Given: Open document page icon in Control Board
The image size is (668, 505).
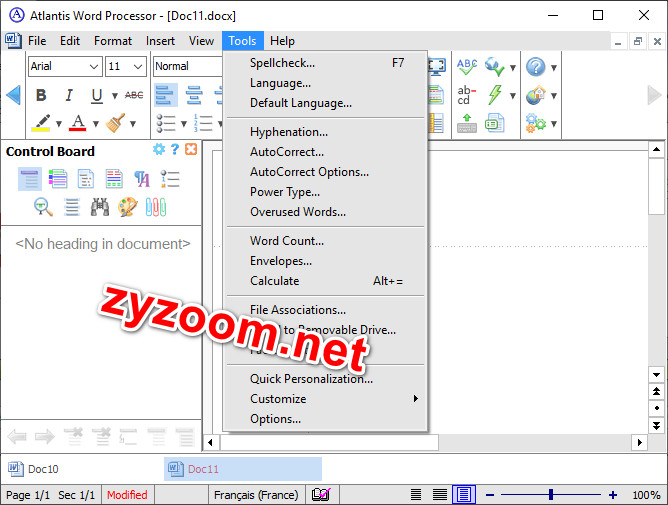Looking at the screenshot, I should point(86,179).
